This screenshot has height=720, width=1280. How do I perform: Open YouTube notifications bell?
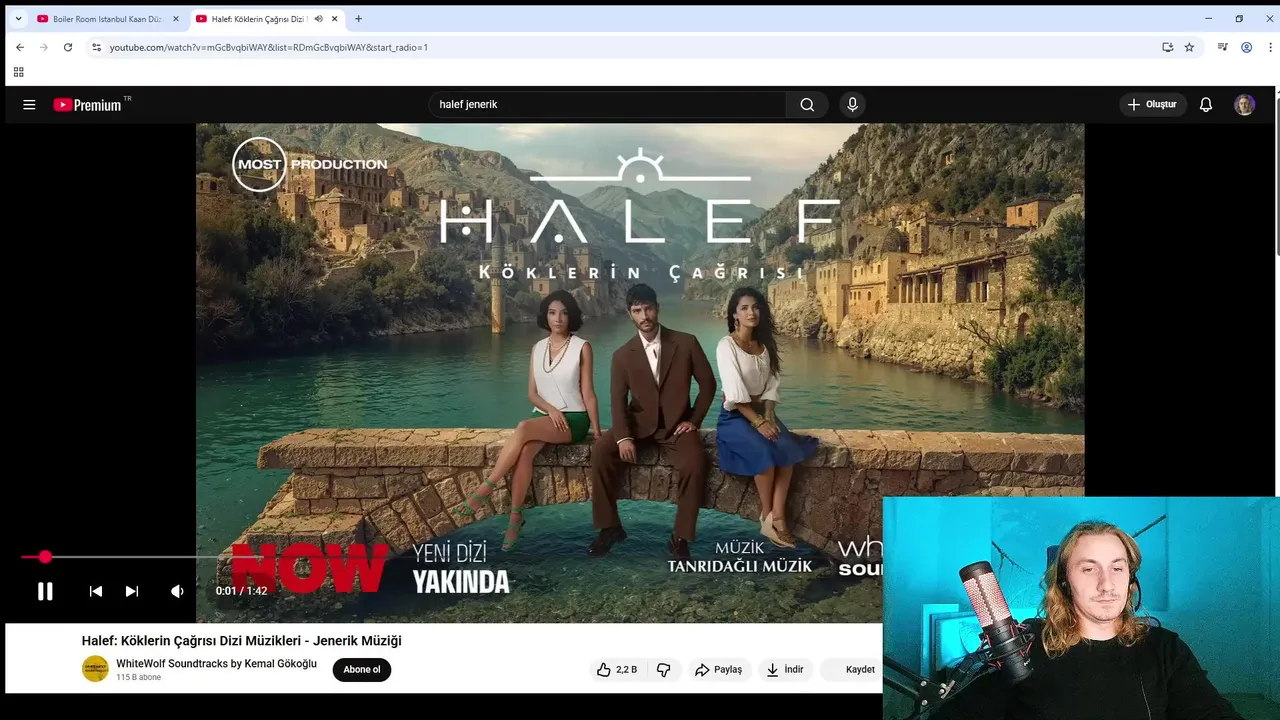1206,104
